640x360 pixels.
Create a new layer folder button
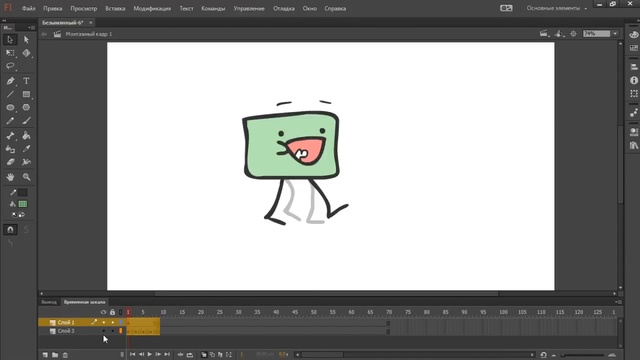(x=55, y=355)
